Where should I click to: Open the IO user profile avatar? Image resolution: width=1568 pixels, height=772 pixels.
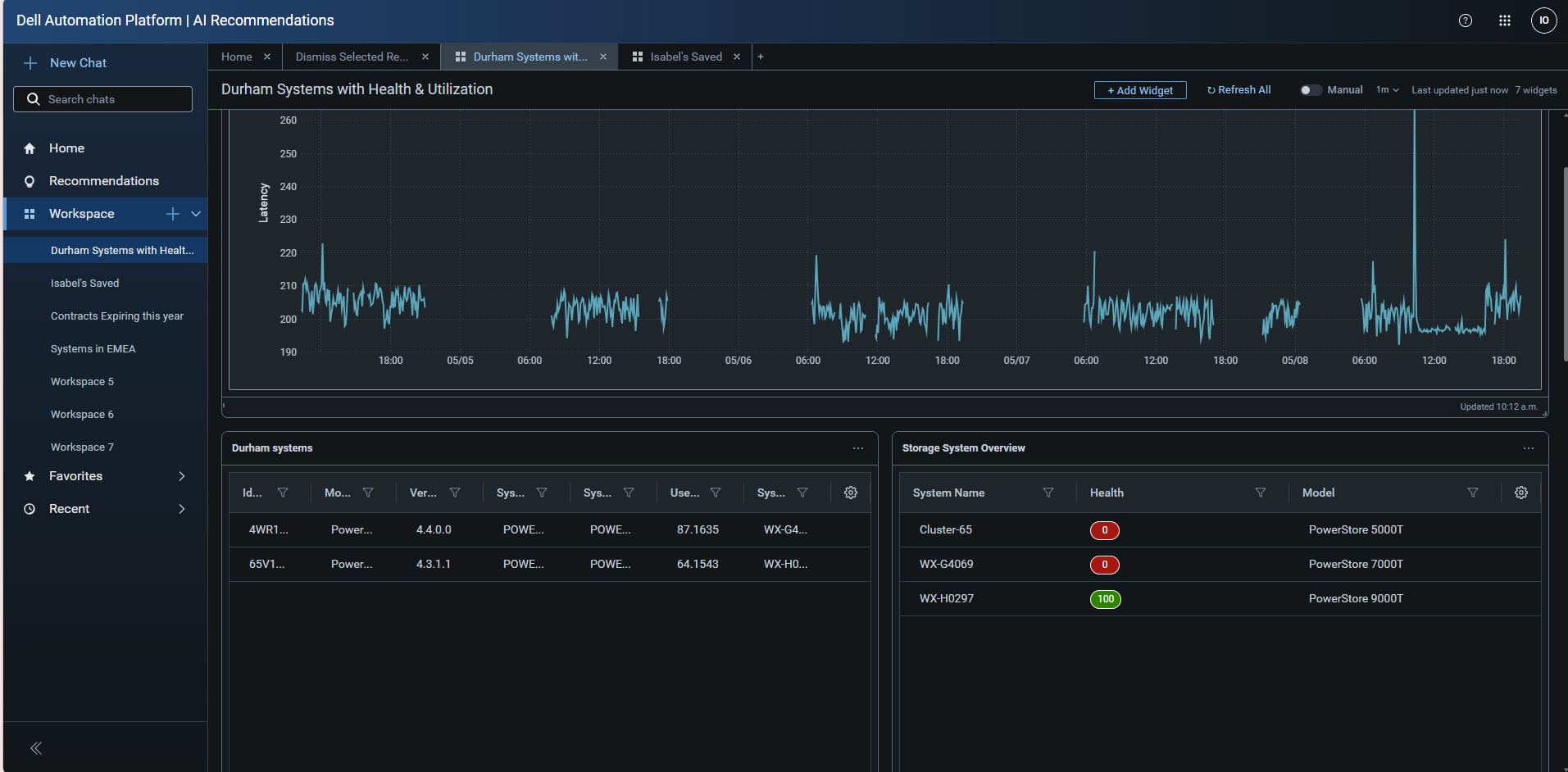(1544, 20)
